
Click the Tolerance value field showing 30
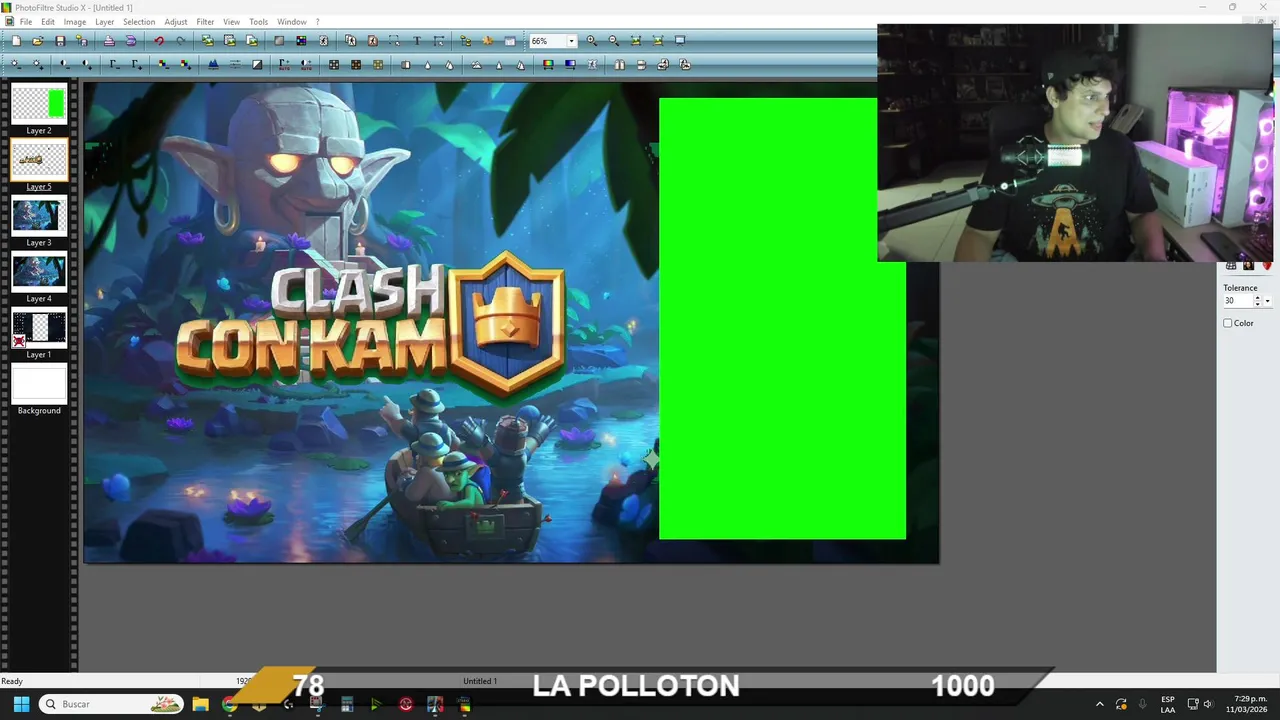[x=1237, y=301]
